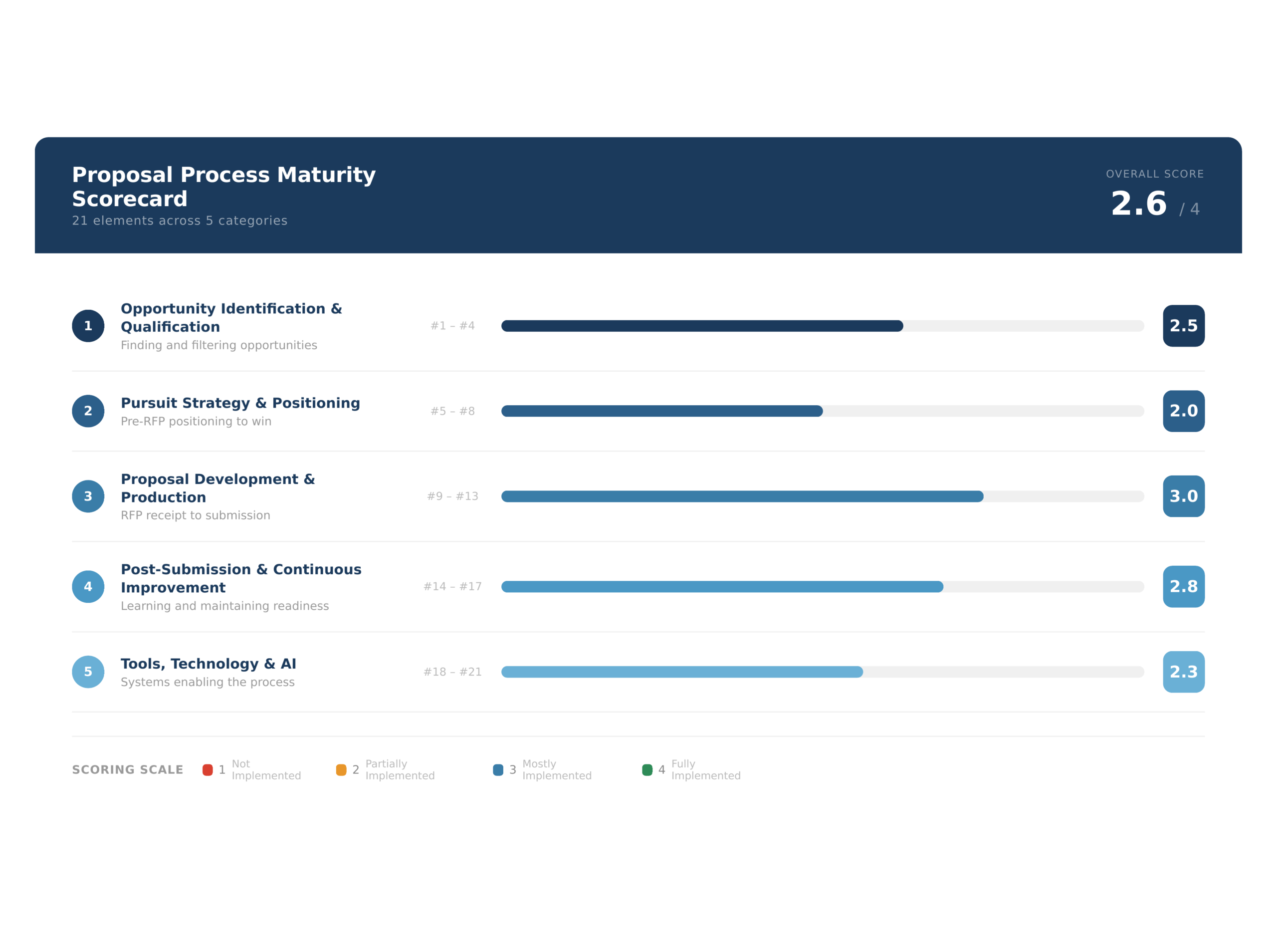Click the number 4 category circle badge
The image size is (1277, 952).
88,586
